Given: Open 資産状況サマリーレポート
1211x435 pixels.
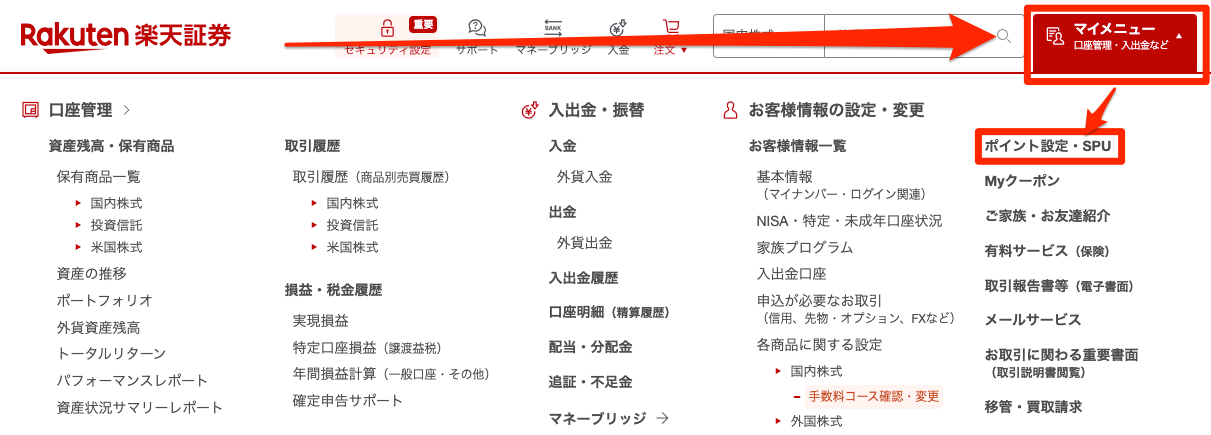Looking at the screenshot, I should [x=140, y=407].
